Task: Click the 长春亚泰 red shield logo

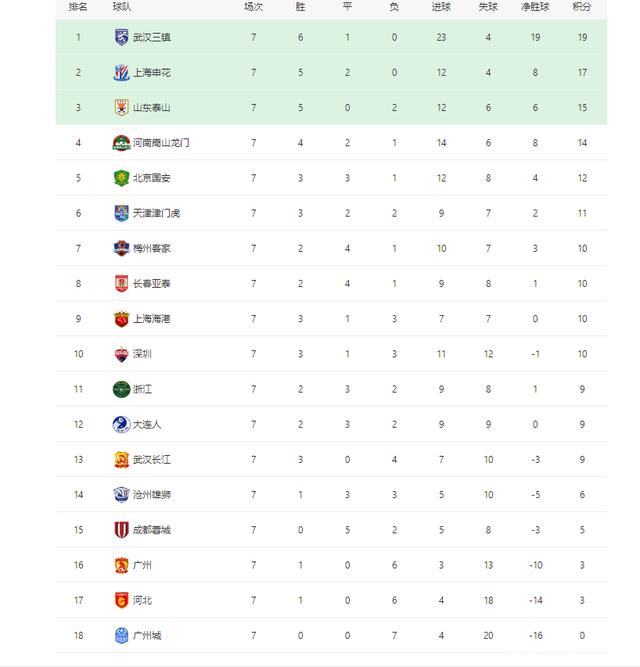Action: click(121, 284)
